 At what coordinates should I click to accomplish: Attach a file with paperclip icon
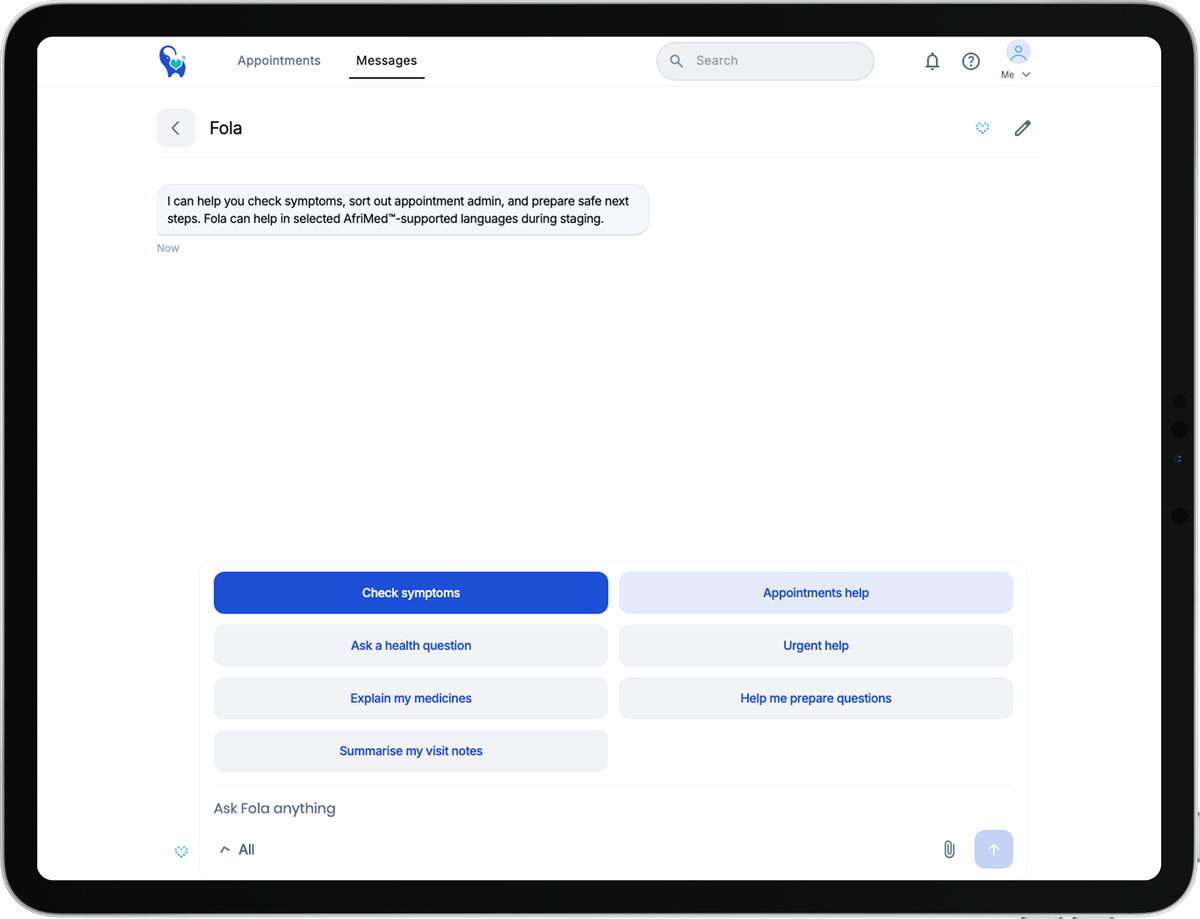point(949,850)
